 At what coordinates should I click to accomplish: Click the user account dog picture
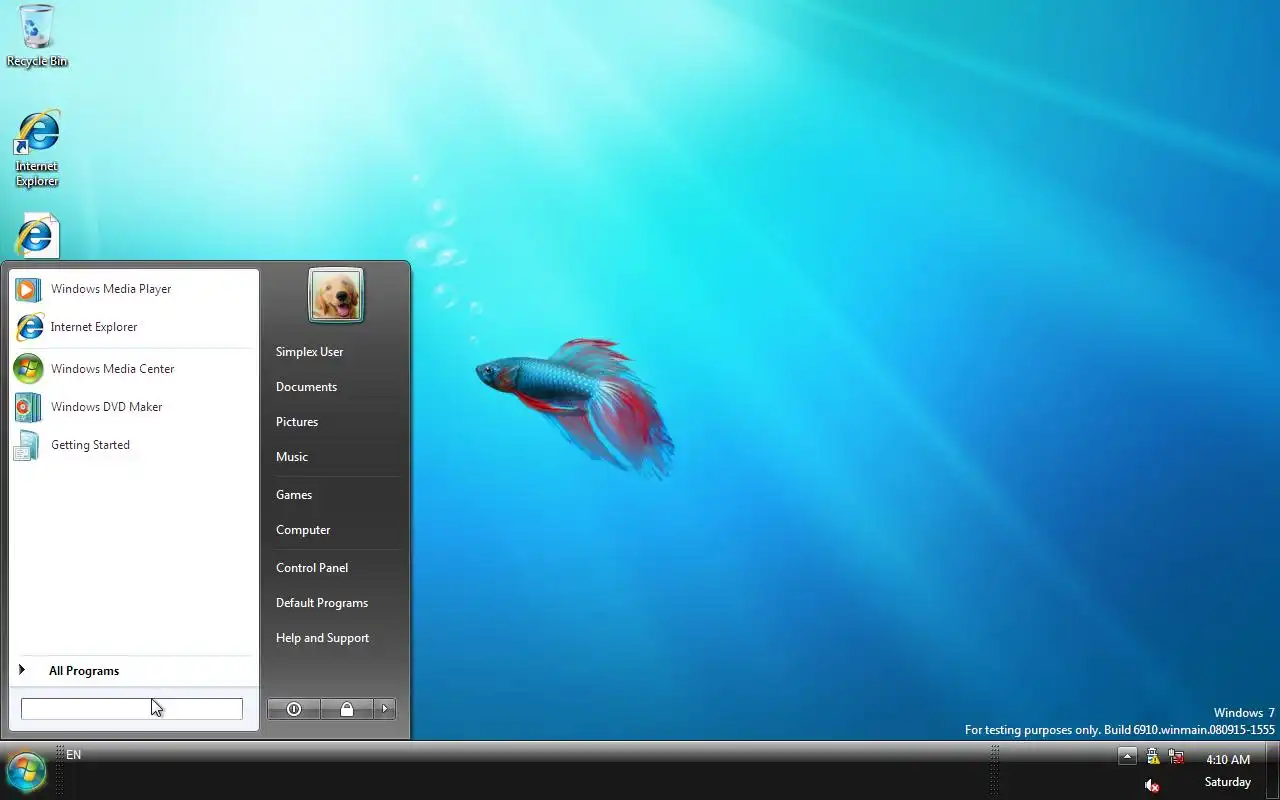(336, 296)
